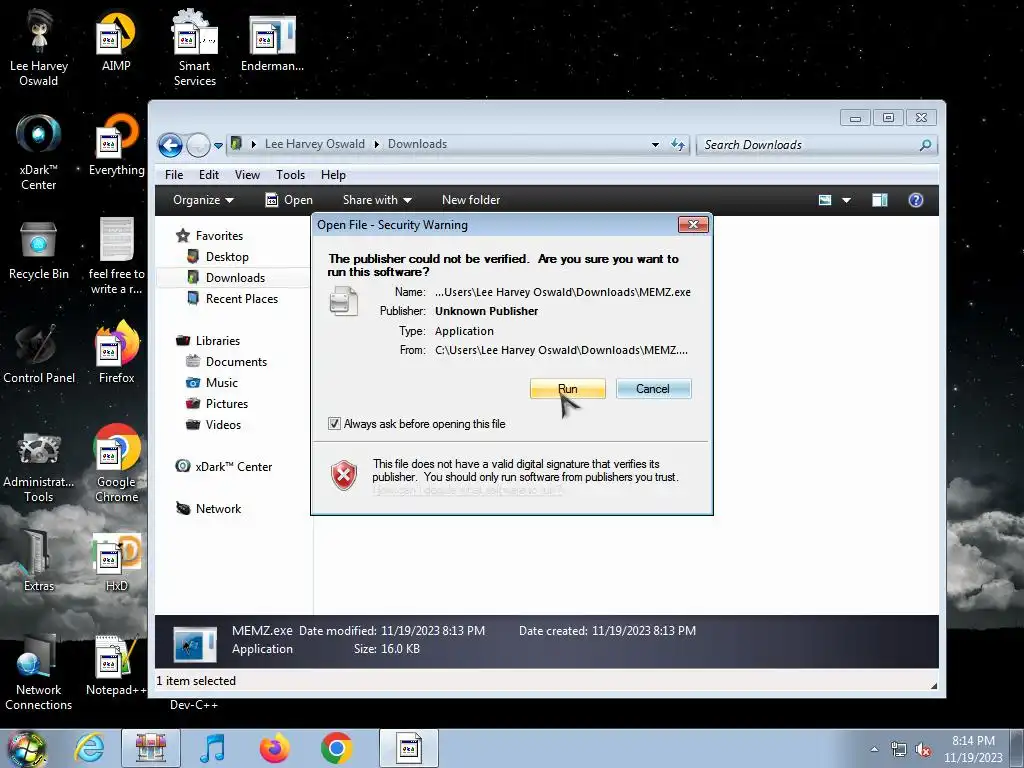Open Administrative Tools desktop icon
Screen dimensions: 1024x768
39,466
